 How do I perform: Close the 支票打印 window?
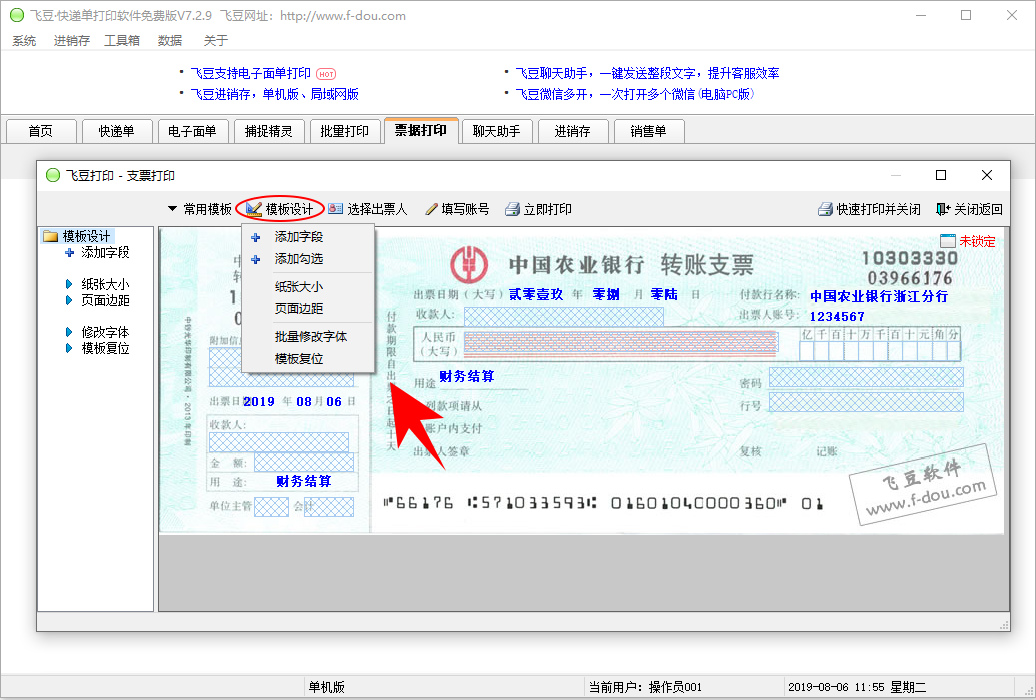[986, 175]
